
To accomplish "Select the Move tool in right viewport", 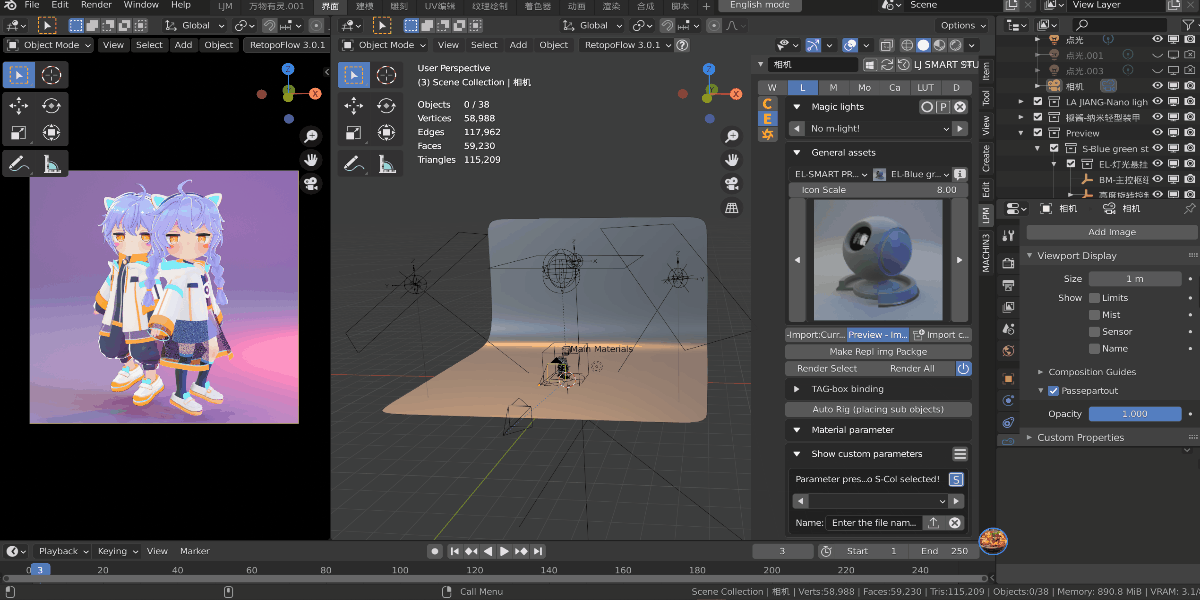I will click(x=353, y=105).
